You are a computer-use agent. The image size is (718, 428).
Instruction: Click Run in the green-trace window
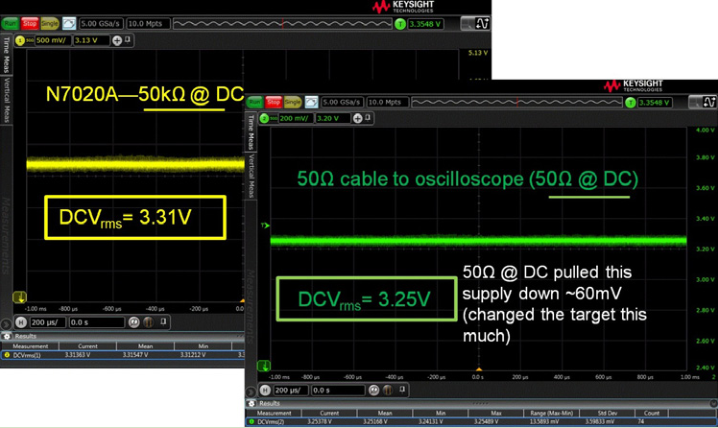tap(255, 102)
